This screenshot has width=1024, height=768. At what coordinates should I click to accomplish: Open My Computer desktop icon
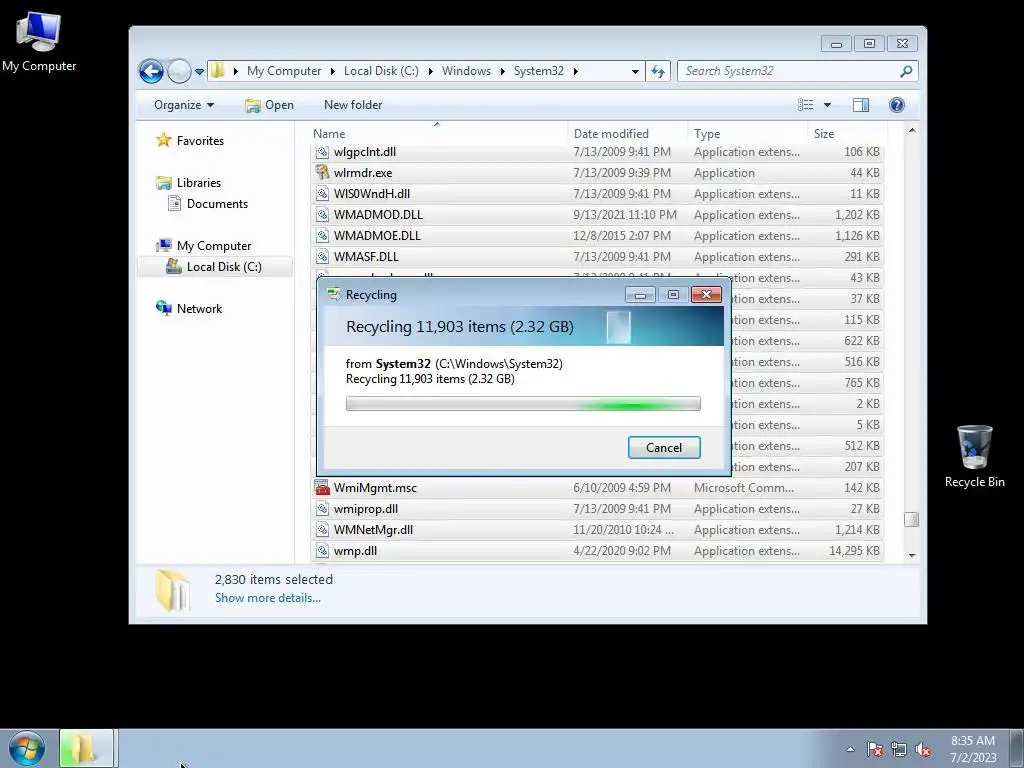coord(39,40)
